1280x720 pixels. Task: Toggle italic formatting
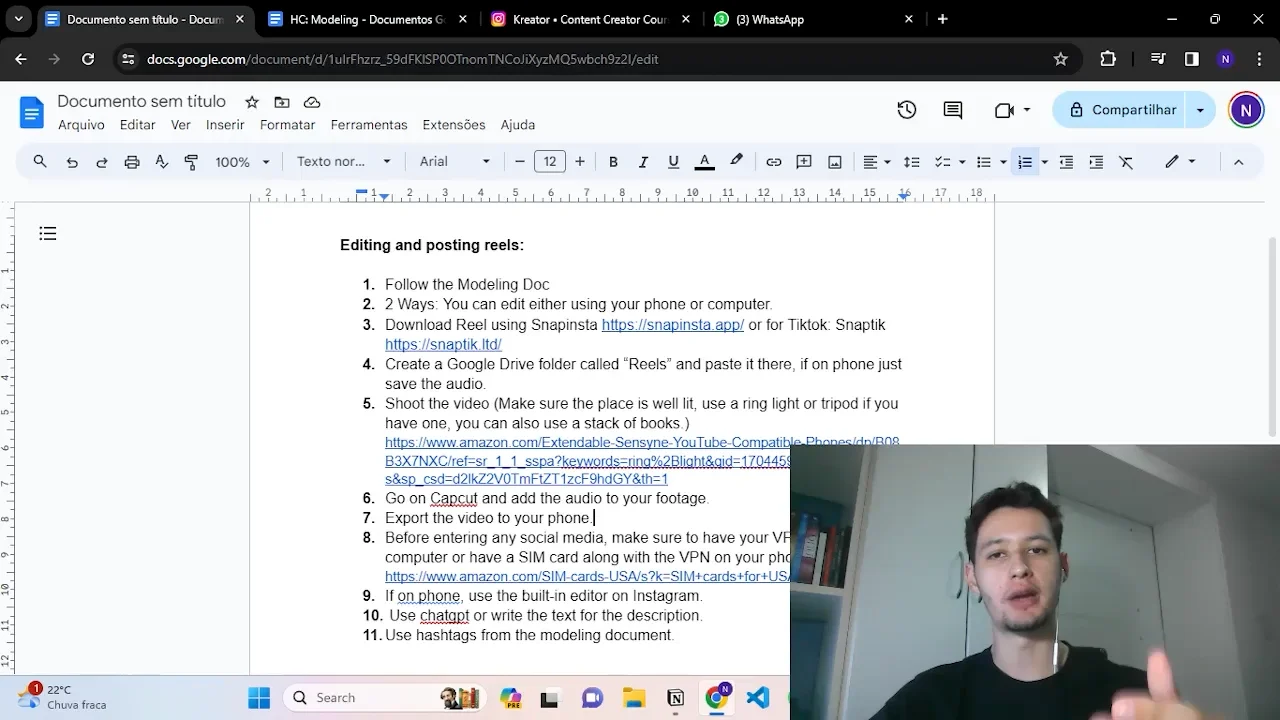(x=643, y=162)
